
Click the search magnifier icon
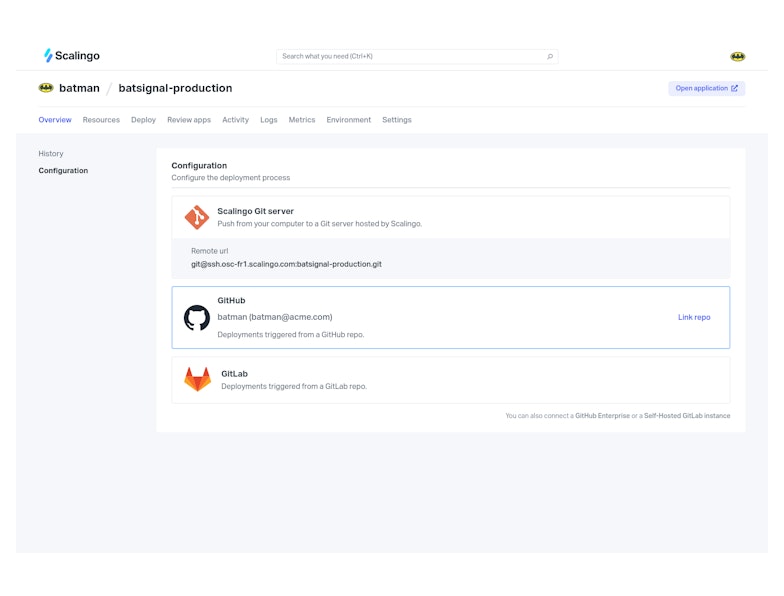pyautogui.click(x=550, y=57)
